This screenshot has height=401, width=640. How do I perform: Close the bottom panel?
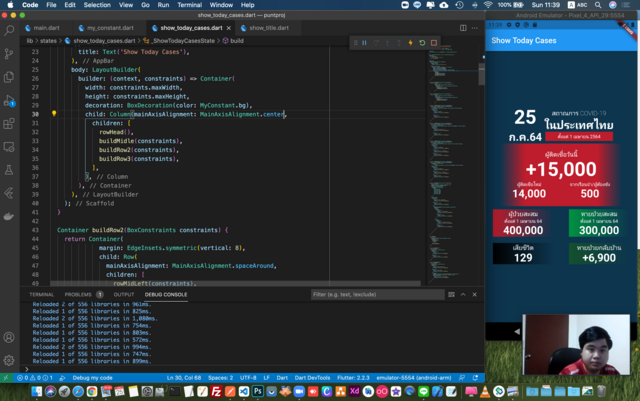475,294
